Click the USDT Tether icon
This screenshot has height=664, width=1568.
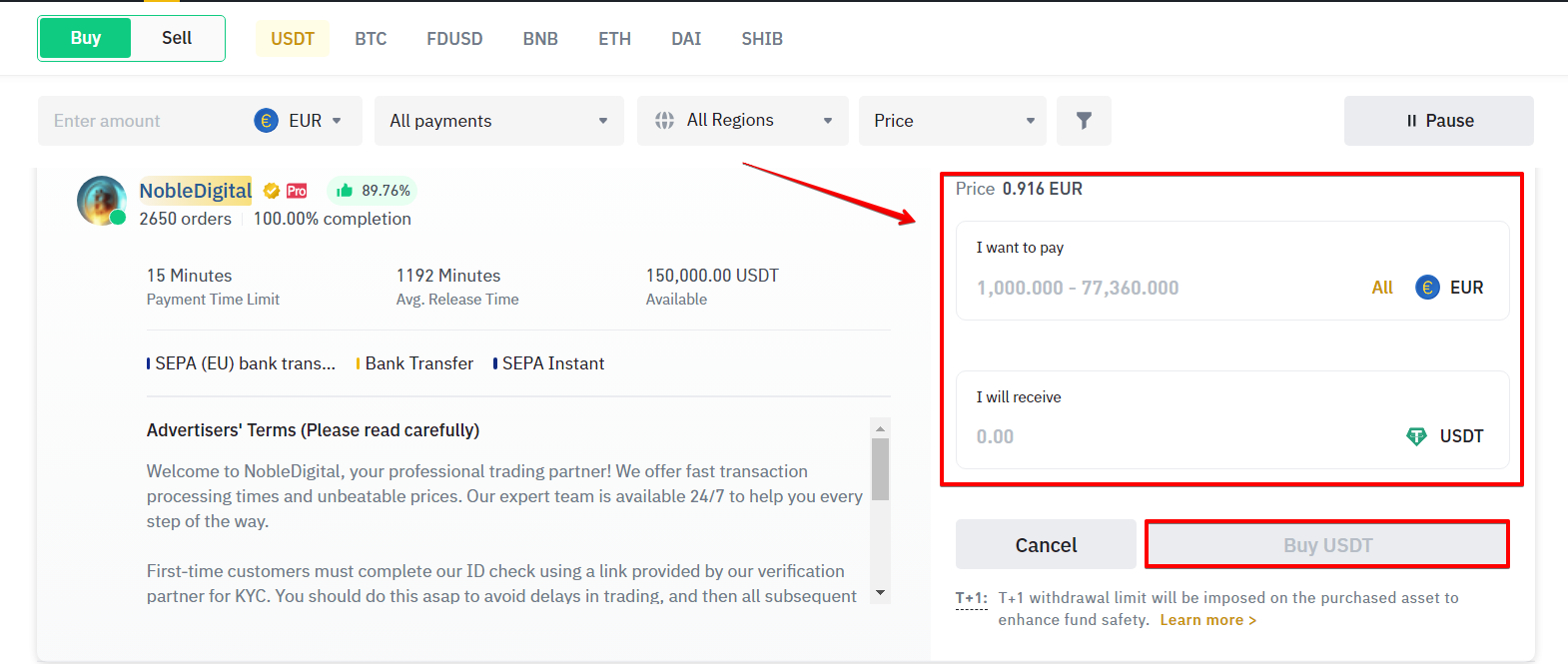tap(1416, 436)
